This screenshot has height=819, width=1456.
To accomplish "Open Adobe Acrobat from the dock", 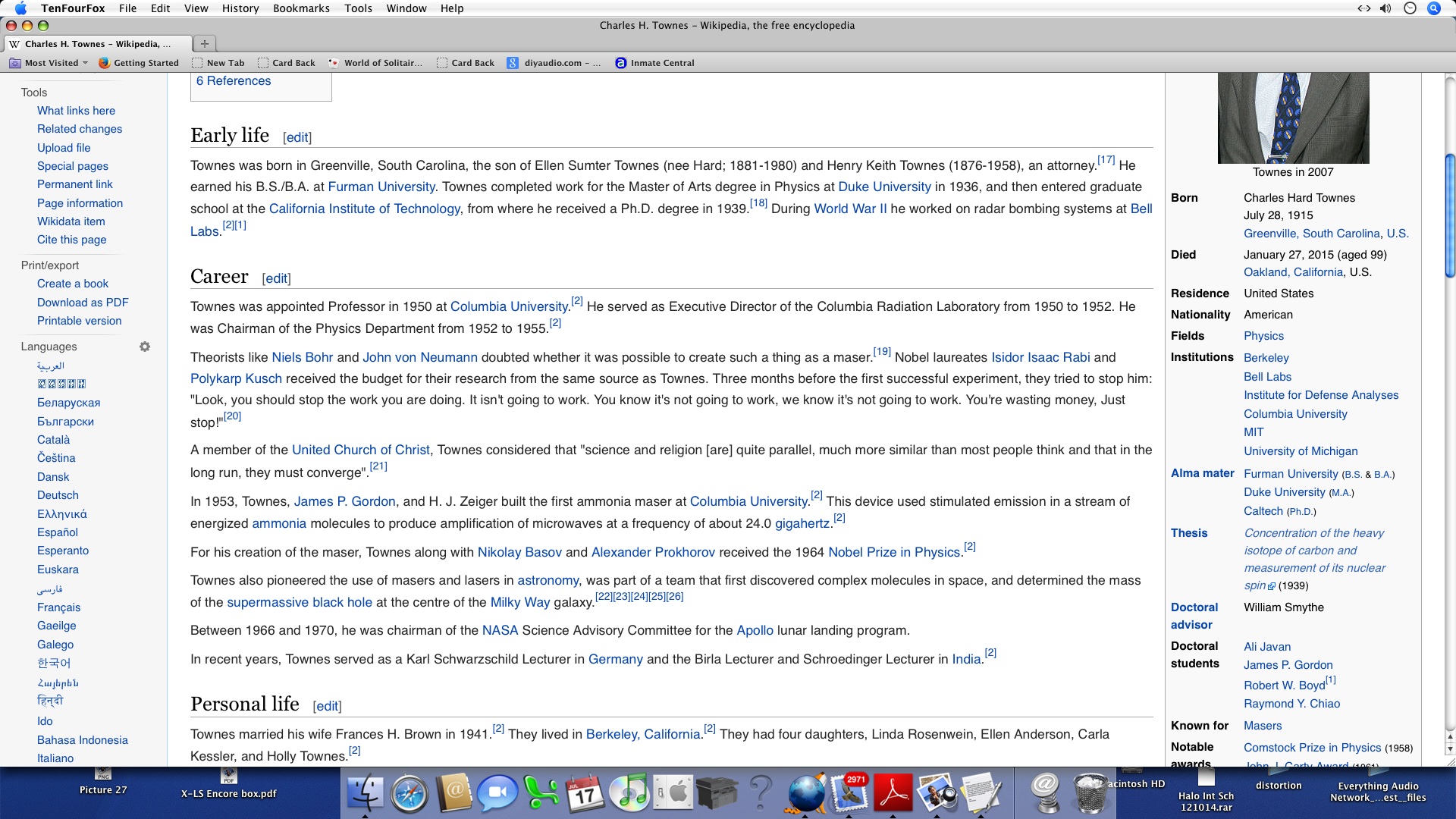I will (x=893, y=793).
